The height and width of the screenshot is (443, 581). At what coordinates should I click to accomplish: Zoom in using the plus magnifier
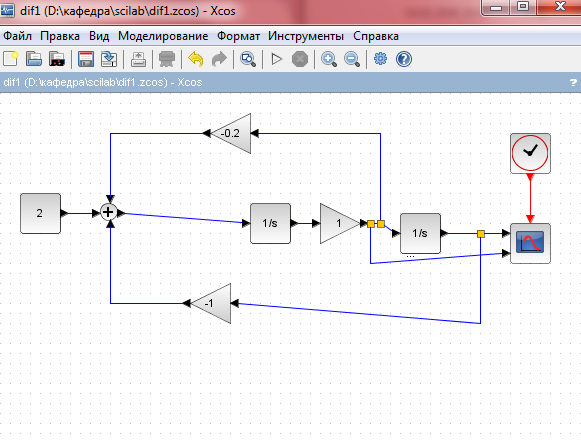pyautogui.click(x=329, y=59)
